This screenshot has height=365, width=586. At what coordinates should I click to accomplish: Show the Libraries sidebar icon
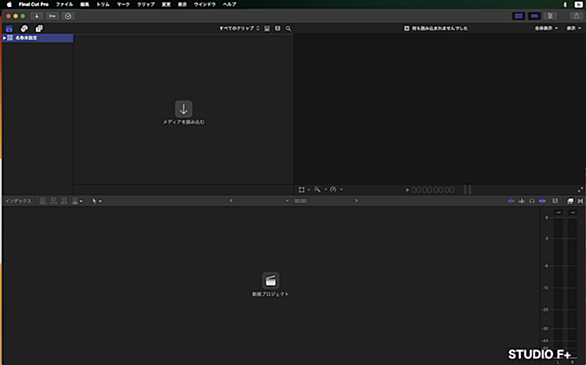9,28
